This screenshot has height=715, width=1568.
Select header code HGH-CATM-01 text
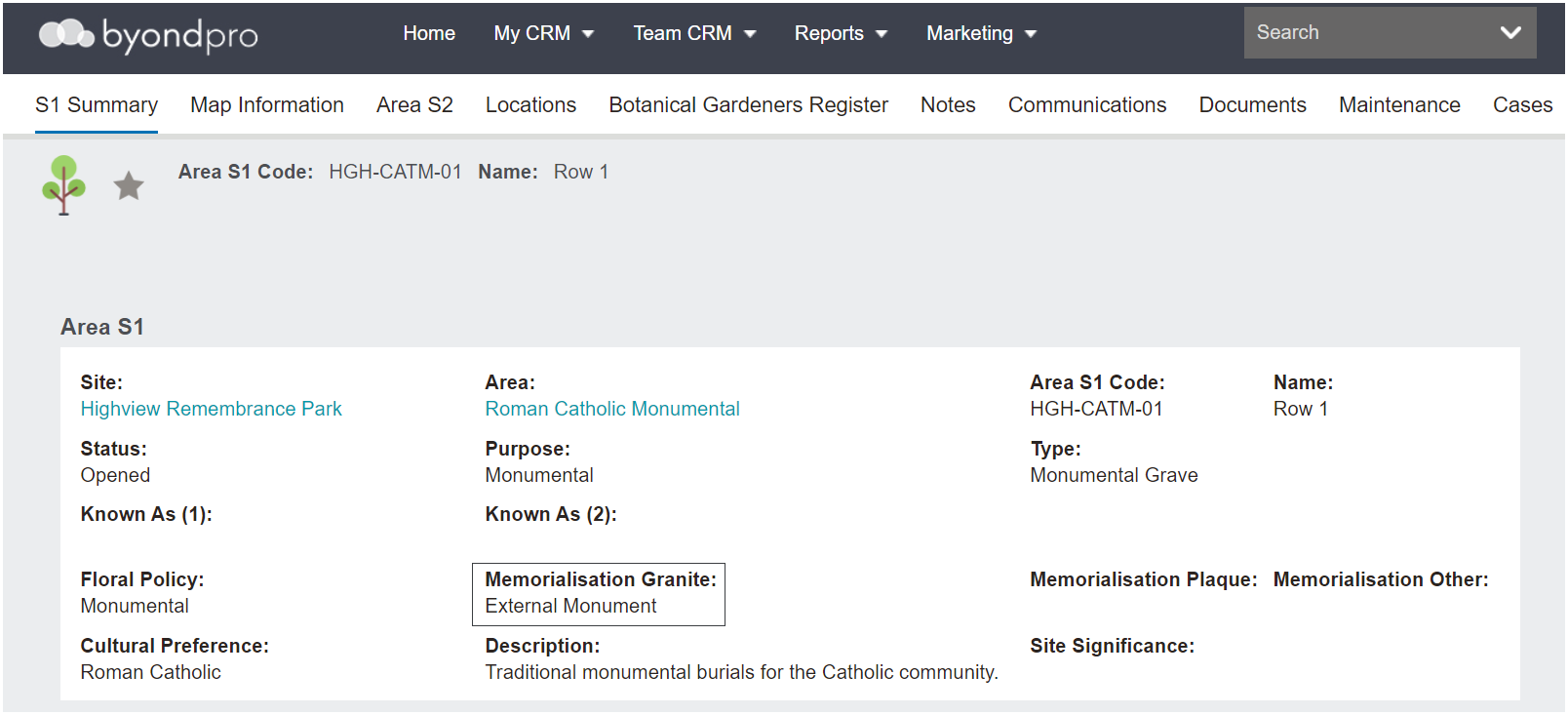[395, 172]
